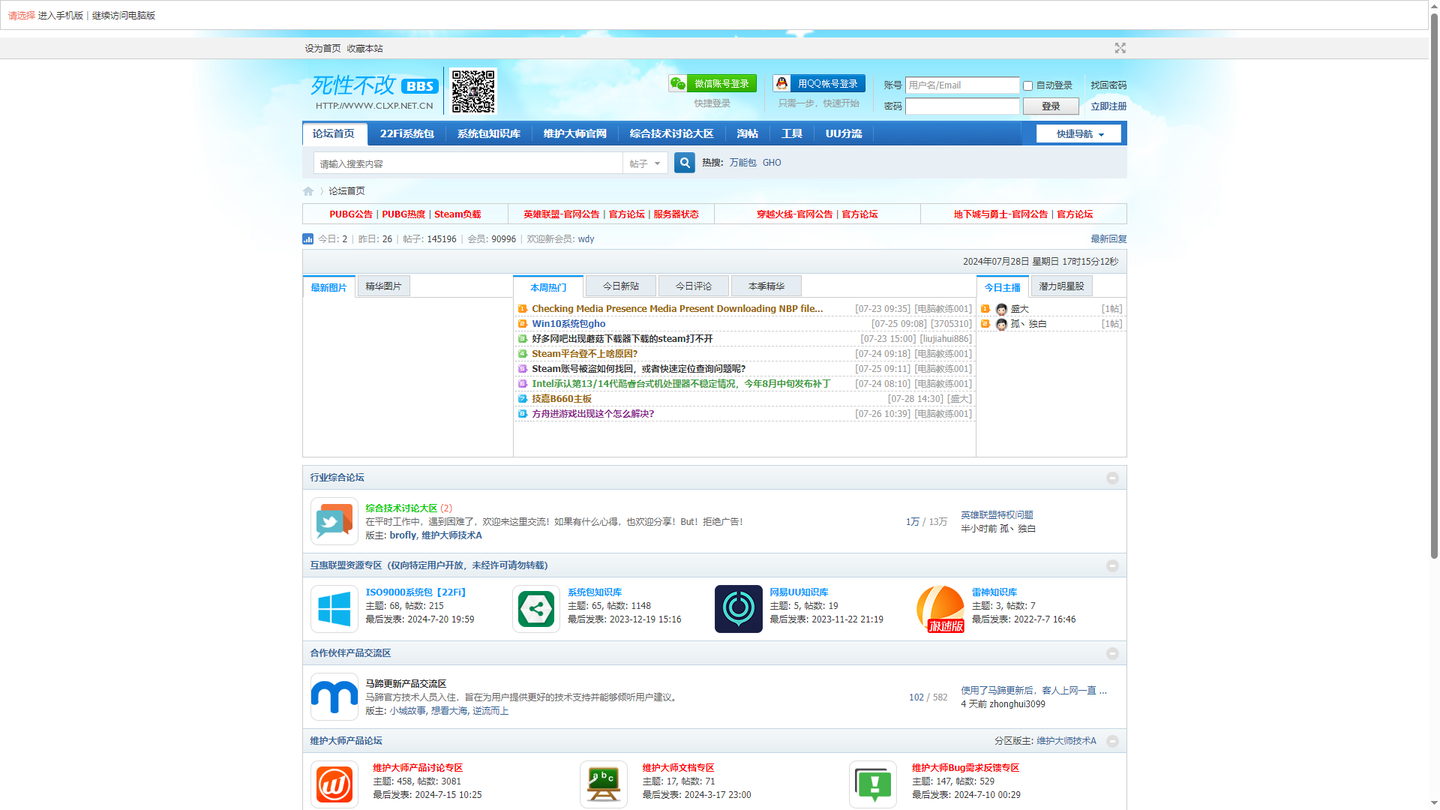Open the ISO9000系统包 Windows icon

334,609
